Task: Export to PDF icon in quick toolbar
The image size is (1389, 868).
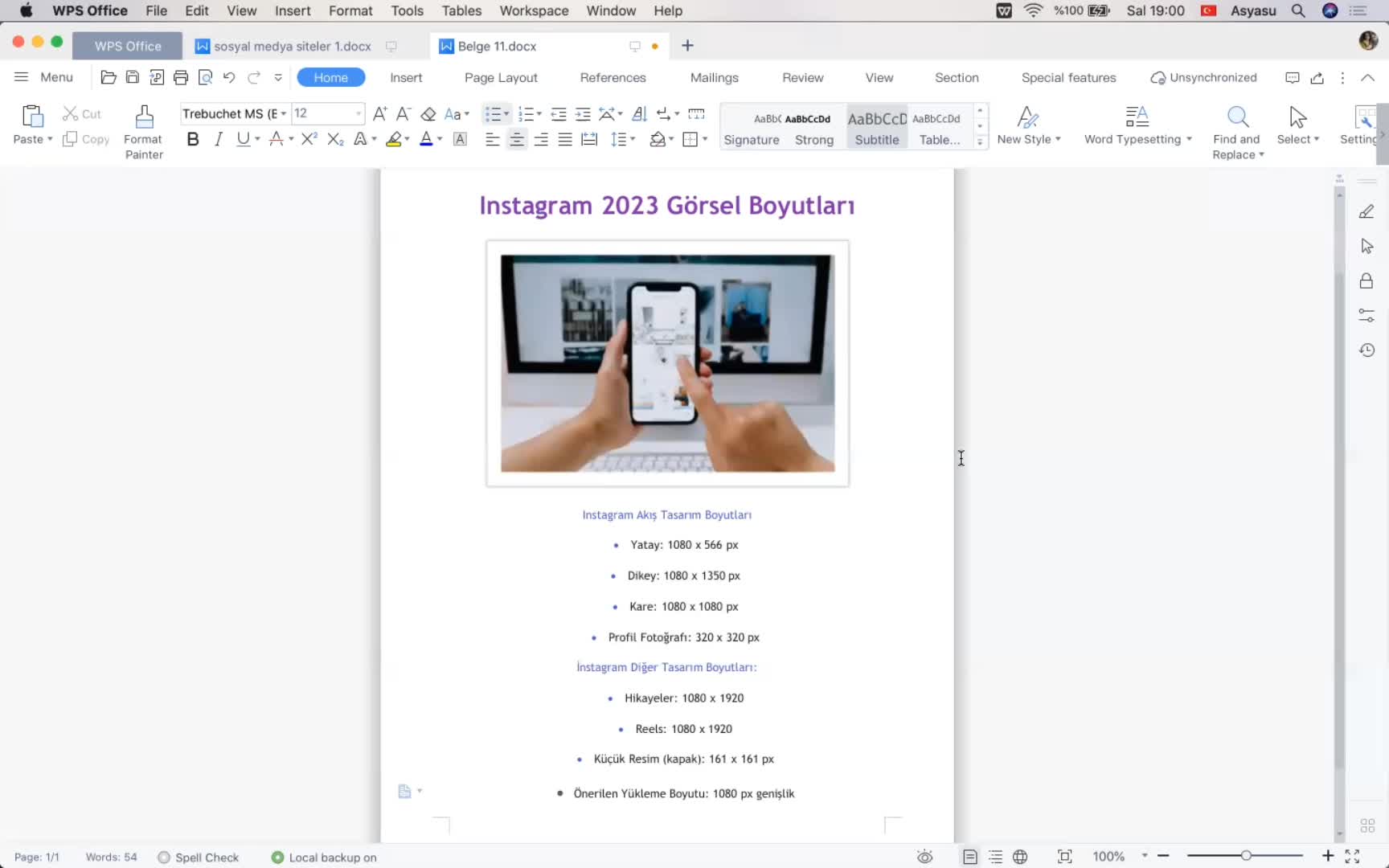Action: [x=157, y=77]
